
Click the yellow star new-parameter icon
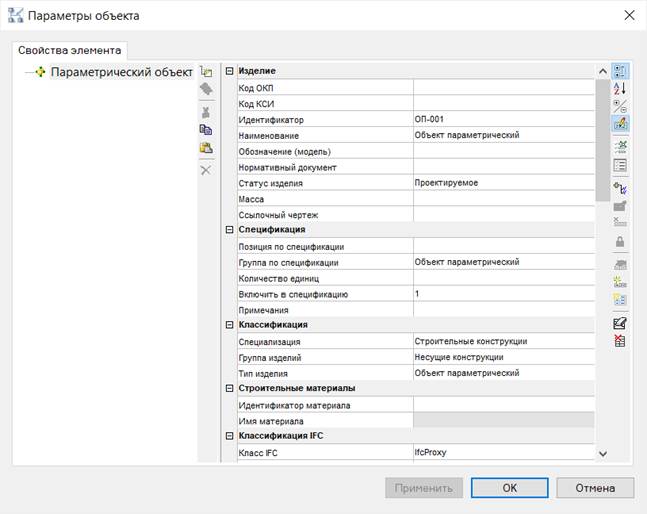point(620,282)
